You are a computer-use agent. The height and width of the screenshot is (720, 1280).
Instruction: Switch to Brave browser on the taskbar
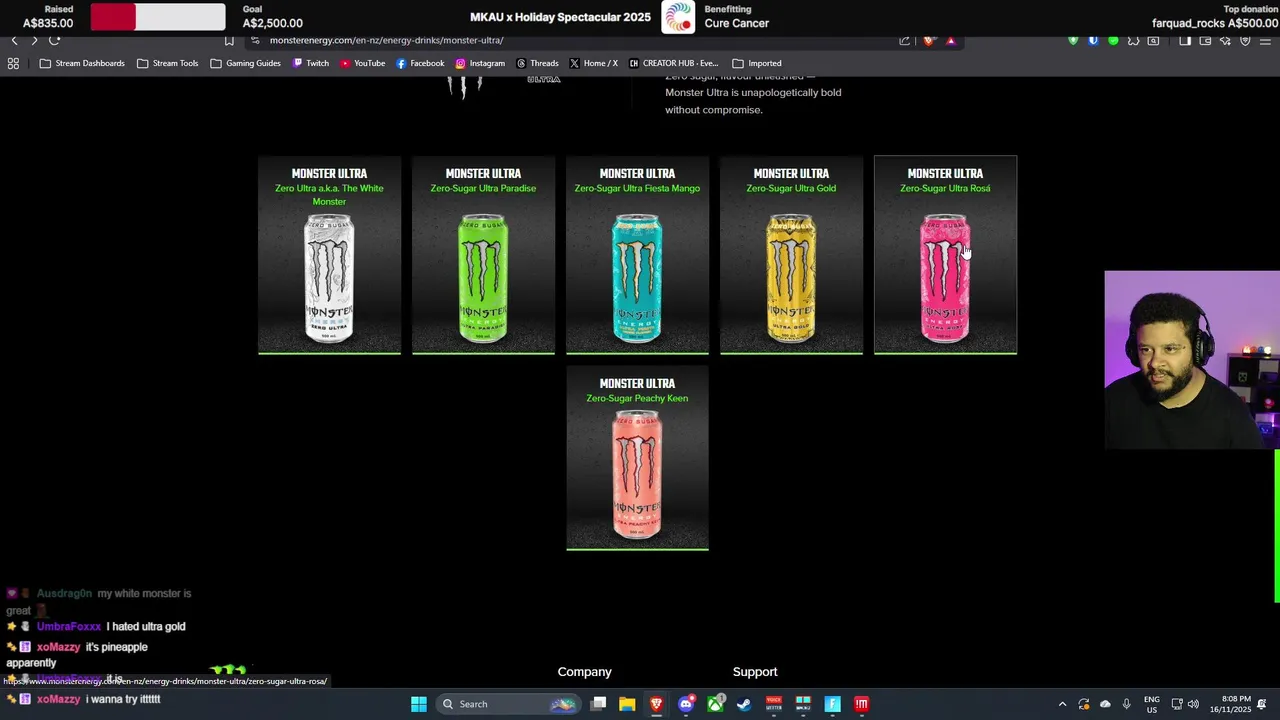coord(656,704)
